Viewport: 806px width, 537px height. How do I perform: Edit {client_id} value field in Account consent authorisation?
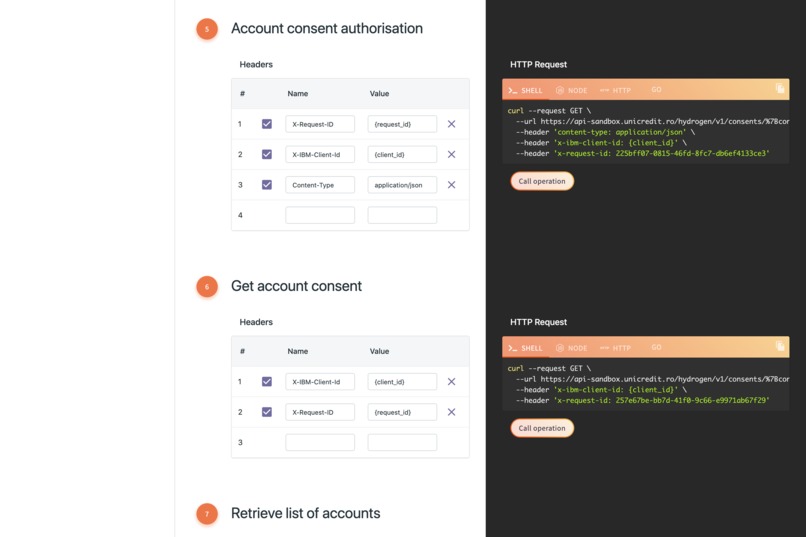tap(402, 154)
